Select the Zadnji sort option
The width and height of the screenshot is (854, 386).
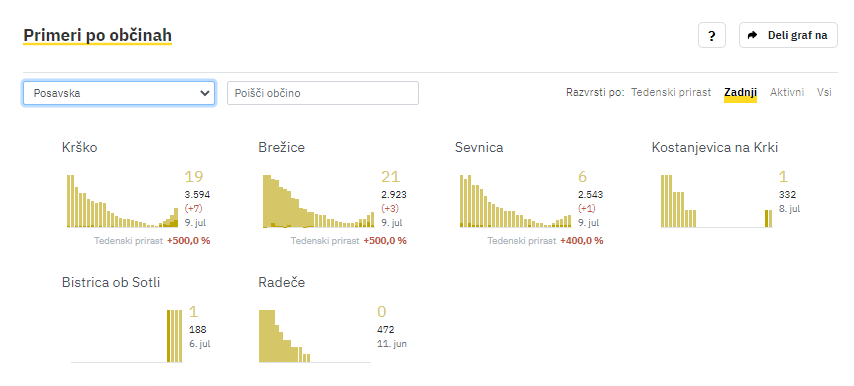740,93
